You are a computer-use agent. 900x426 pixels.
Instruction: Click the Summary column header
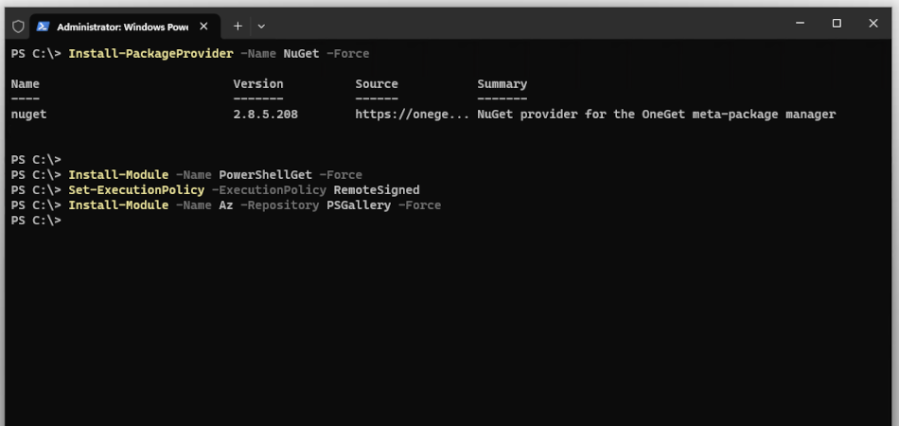(502, 84)
